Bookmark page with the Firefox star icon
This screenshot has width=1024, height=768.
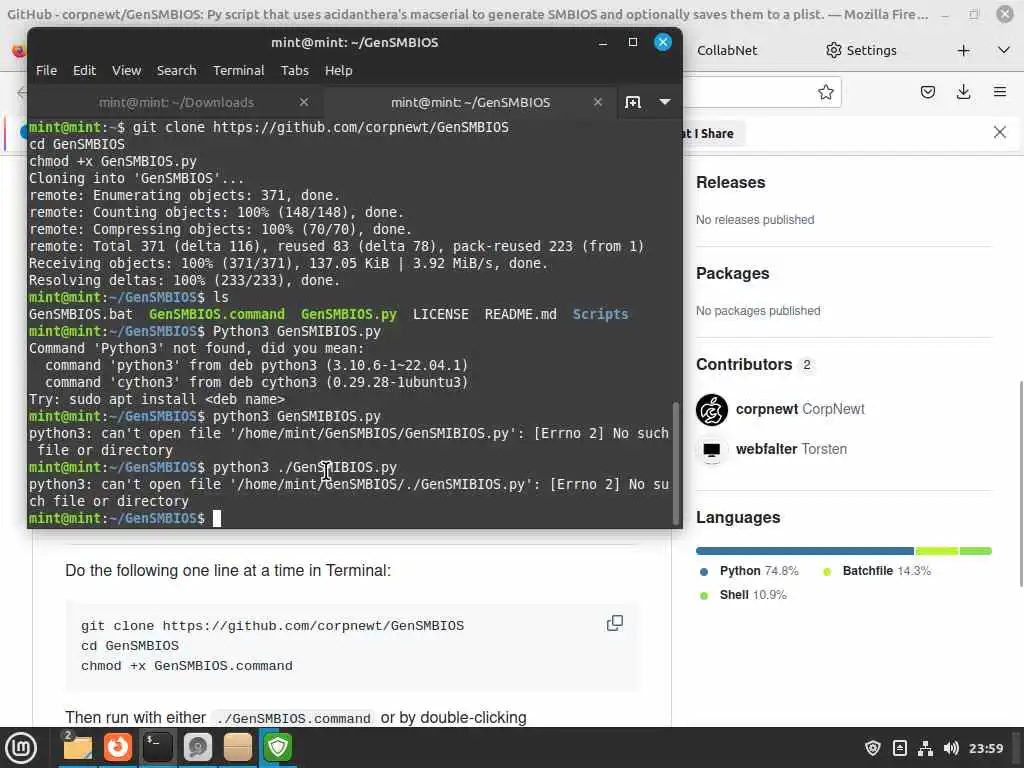825,92
